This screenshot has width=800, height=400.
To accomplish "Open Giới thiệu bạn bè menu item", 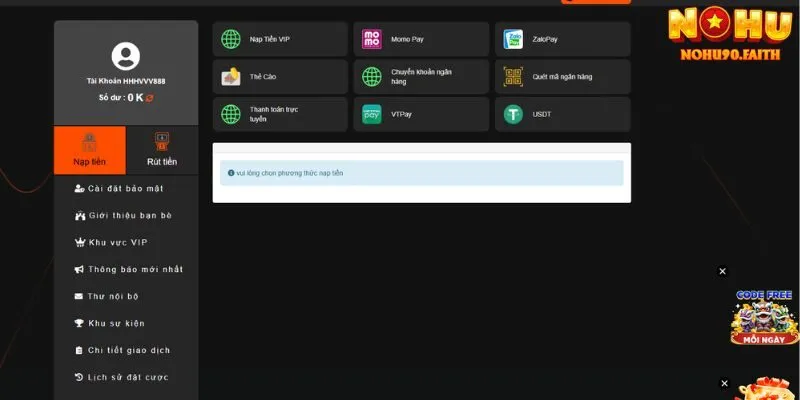I will pyautogui.click(x=129, y=216).
